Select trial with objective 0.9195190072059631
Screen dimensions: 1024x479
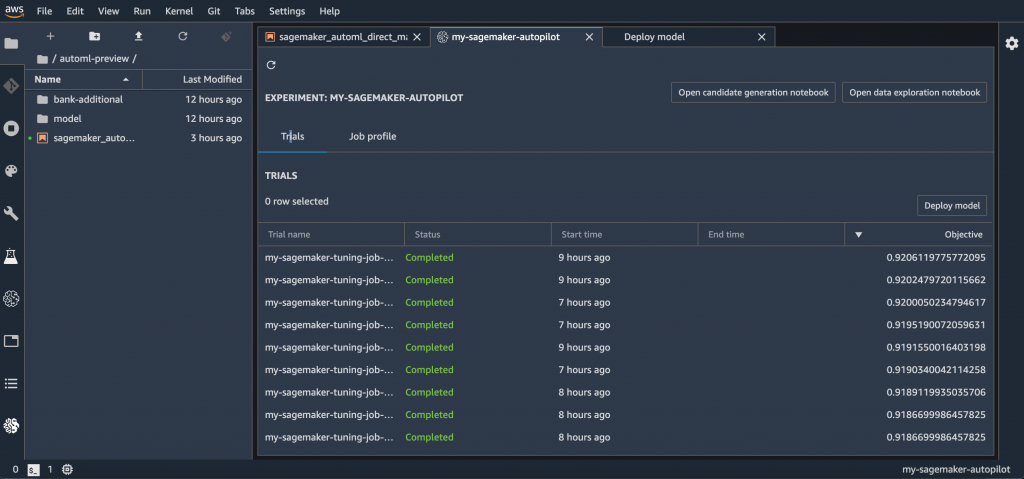[x=625, y=325]
